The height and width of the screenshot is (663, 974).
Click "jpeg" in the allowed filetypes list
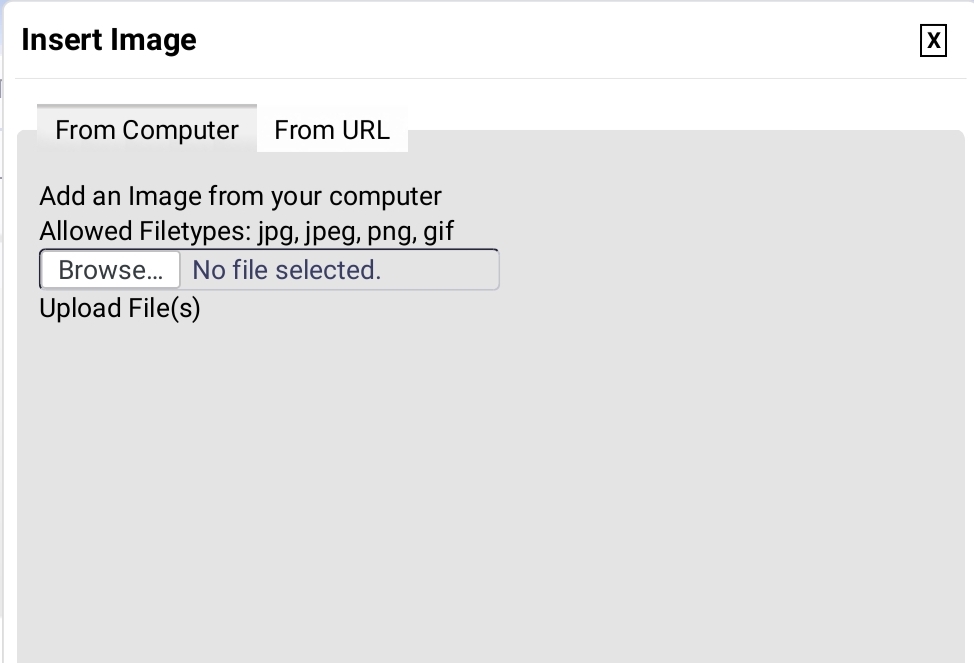[x=331, y=232]
